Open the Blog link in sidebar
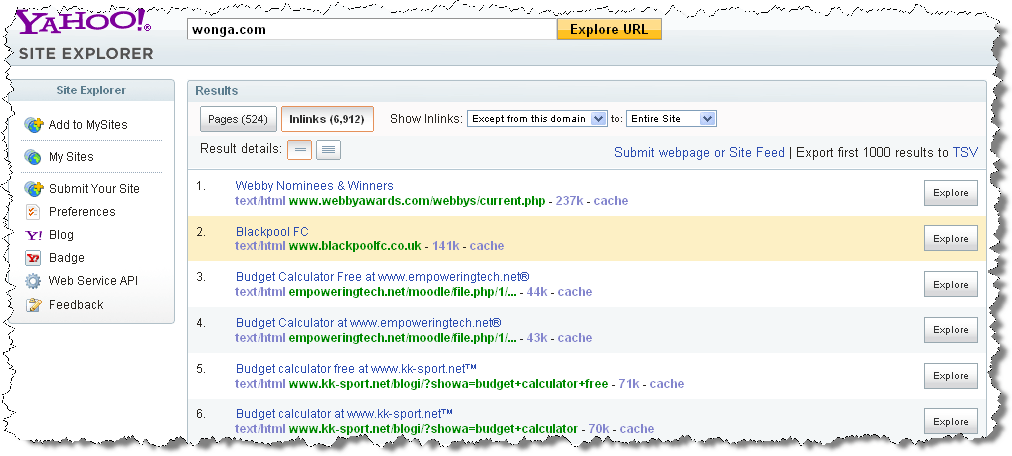The width and height of the screenshot is (1012, 456). click(61, 235)
